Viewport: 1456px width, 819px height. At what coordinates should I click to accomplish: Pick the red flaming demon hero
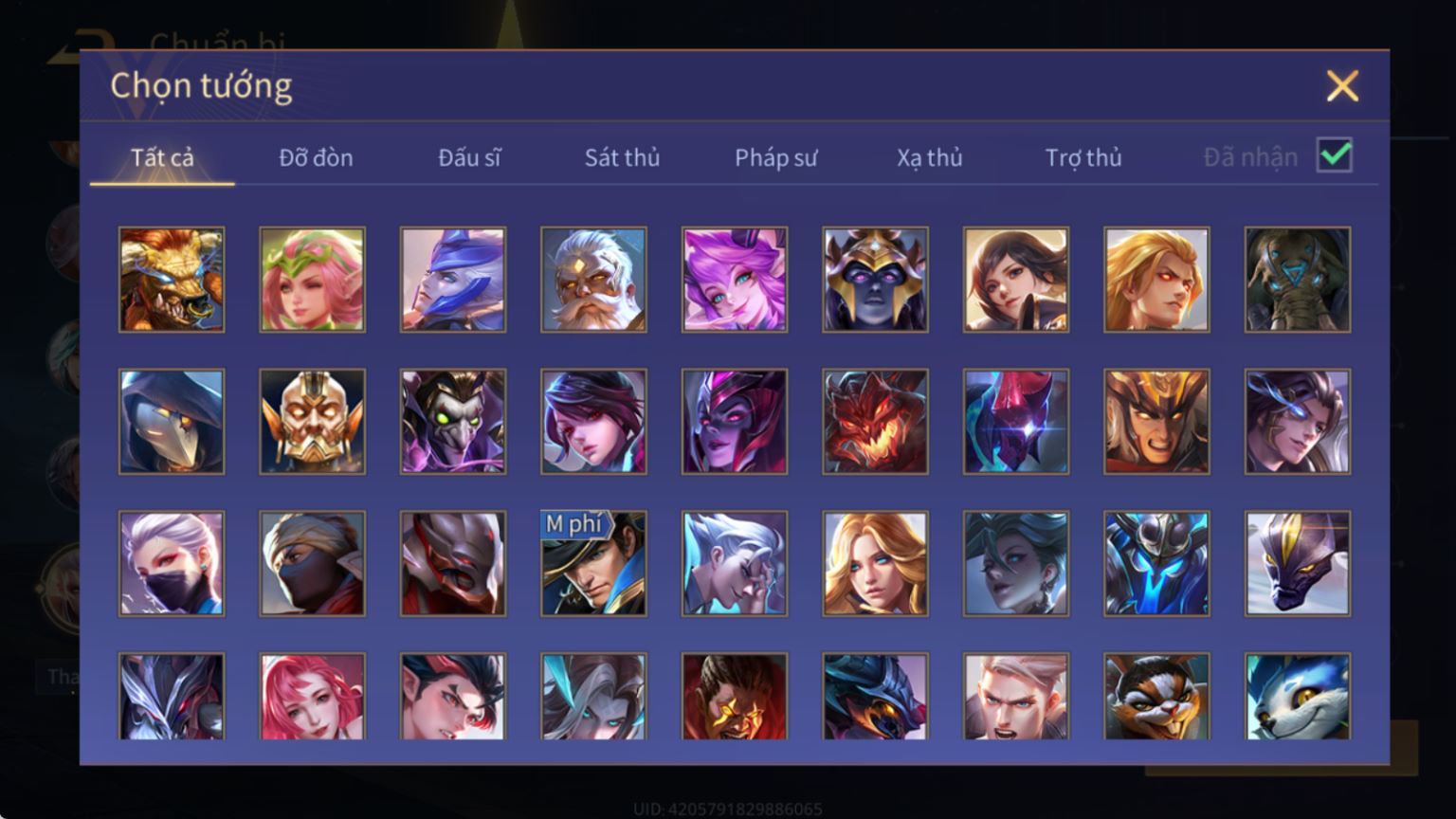[x=875, y=422]
